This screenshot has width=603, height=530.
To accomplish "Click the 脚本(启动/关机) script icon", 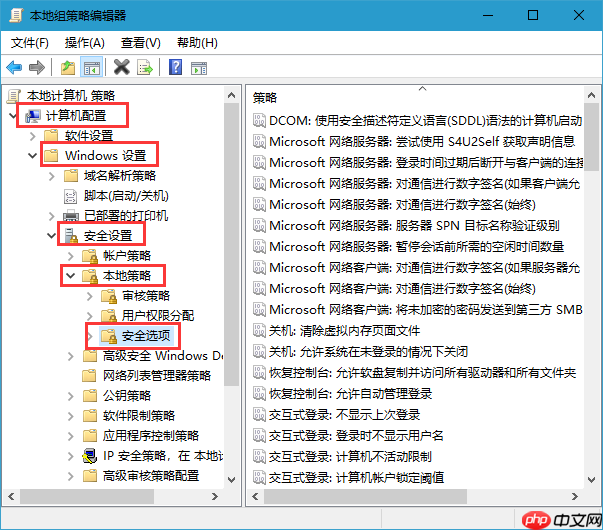I will coord(70,196).
